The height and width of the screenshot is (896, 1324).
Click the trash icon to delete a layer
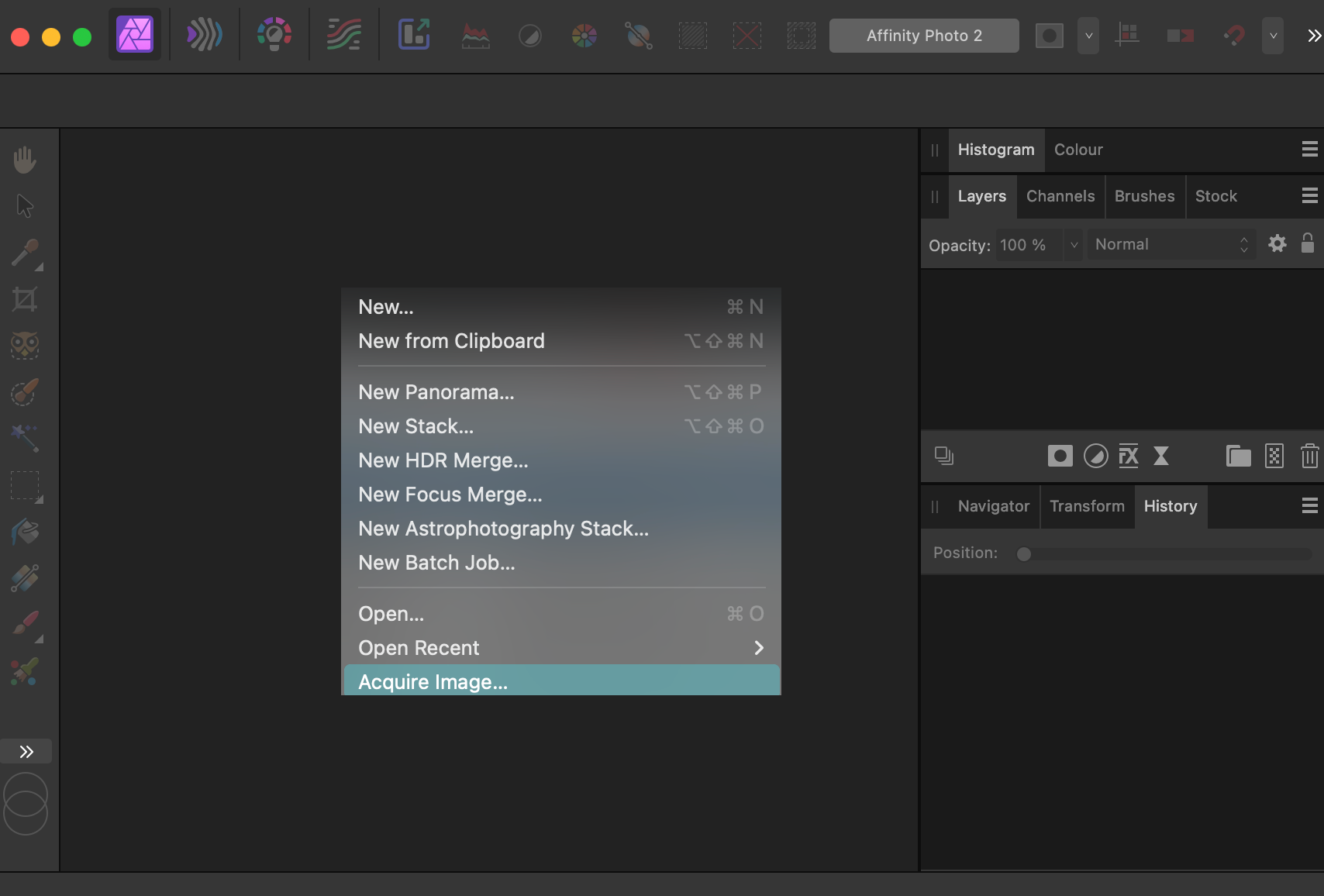[1310, 457]
